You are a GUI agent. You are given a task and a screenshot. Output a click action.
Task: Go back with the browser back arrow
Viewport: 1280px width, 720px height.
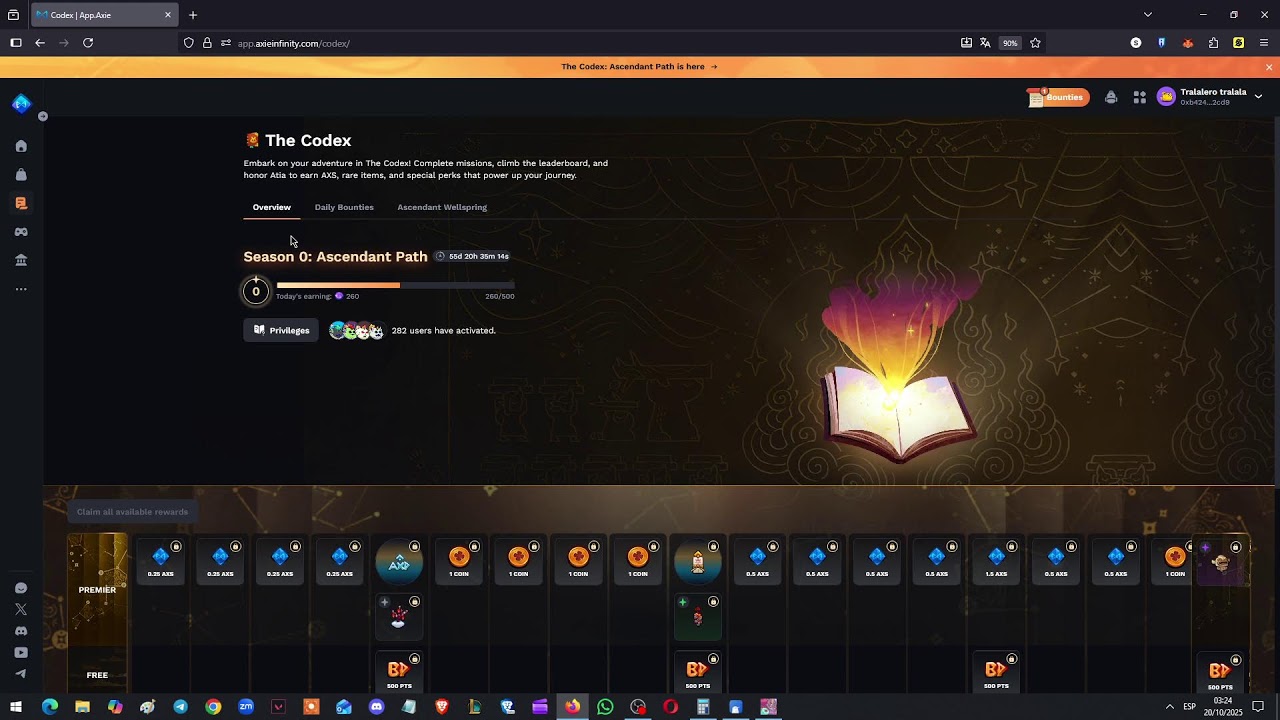click(40, 43)
